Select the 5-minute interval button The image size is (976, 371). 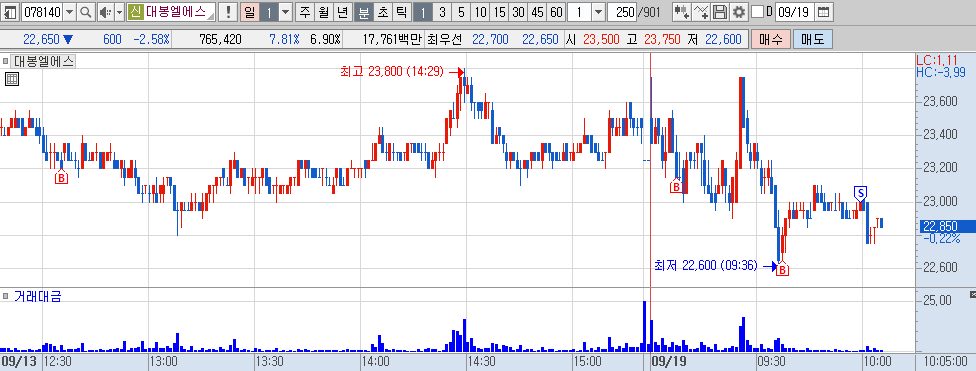point(461,11)
